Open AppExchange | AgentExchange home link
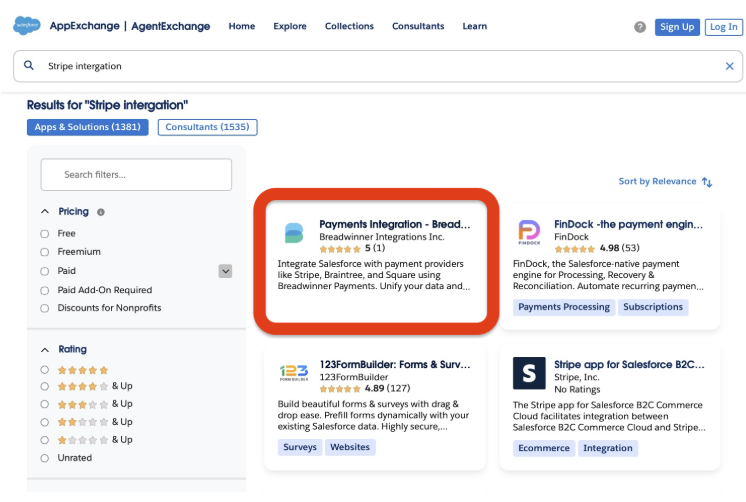Image resolution: width=746 pixels, height=502 pixels. click(130, 26)
